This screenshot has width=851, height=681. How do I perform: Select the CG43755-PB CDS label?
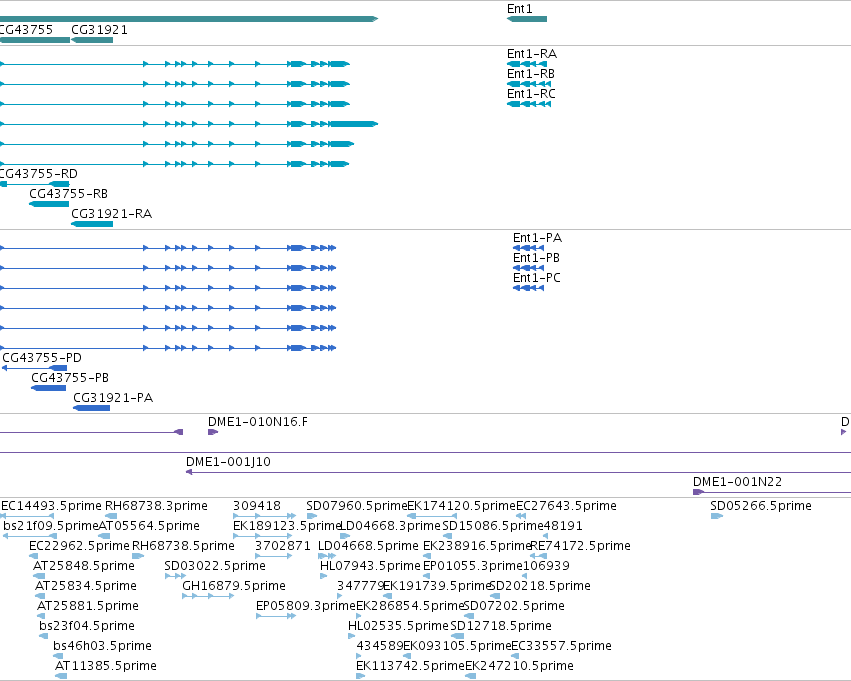pyautogui.click(x=70, y=378)
